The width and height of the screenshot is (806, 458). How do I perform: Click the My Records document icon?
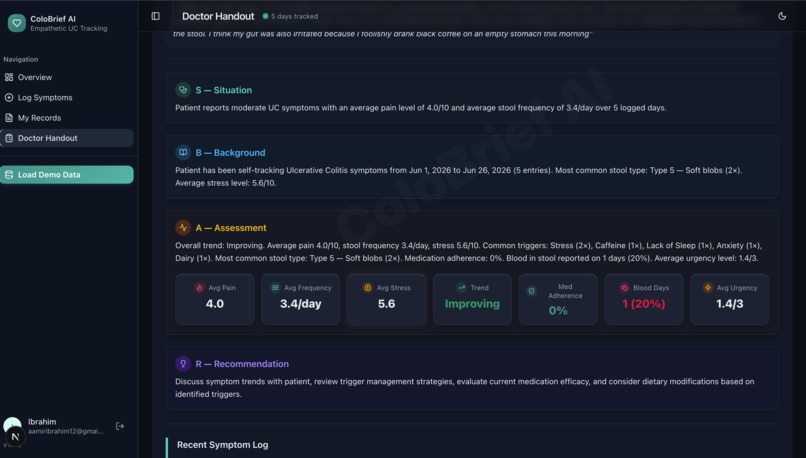(x=9, y=118)
